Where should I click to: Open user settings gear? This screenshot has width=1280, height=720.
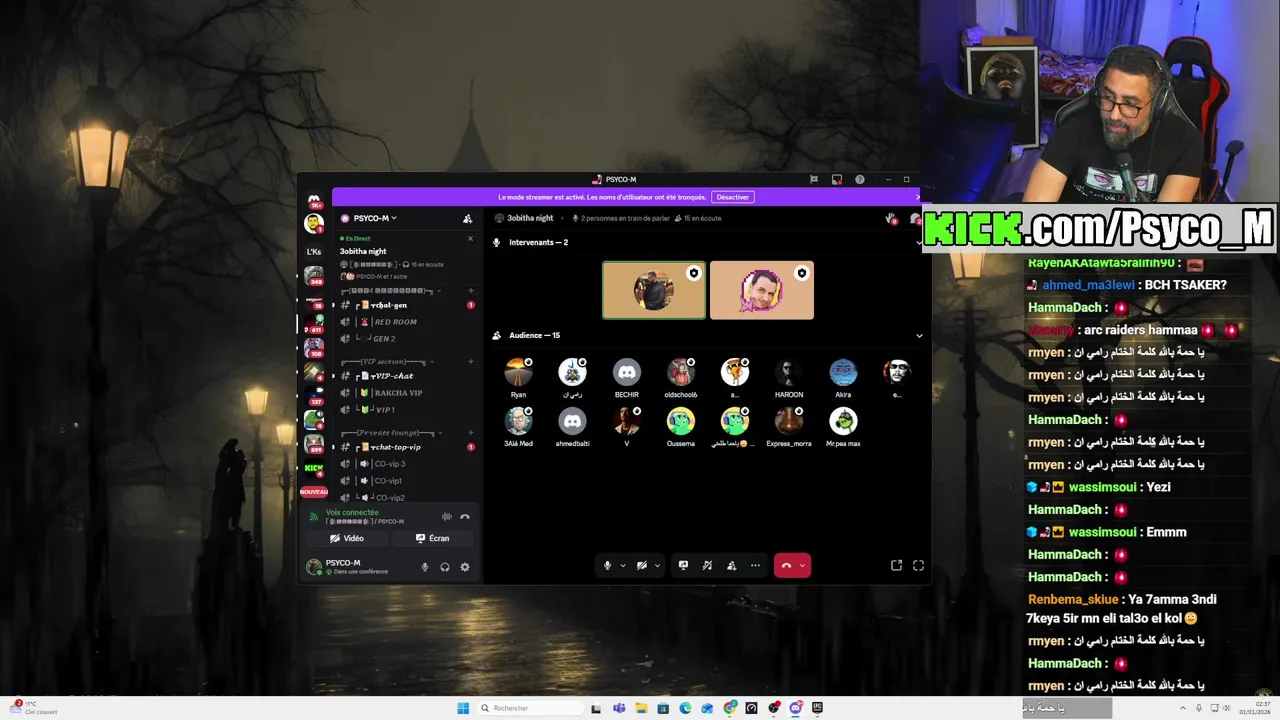tap(465, 567)
